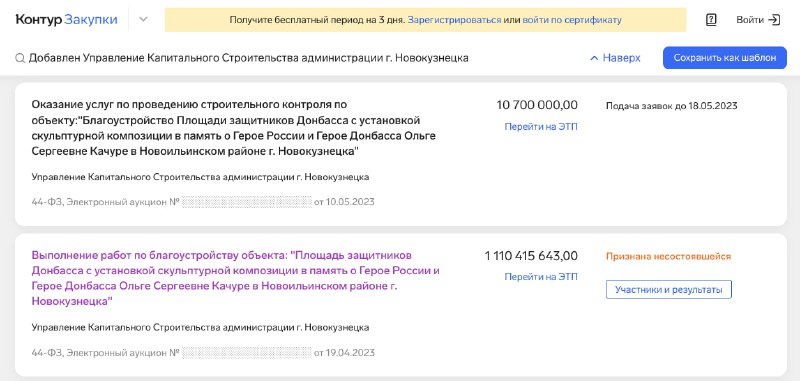Viewport: 800px width, 381px height.
Task: Click the login arrow icon beside Войти
Action: click(774, 20)
